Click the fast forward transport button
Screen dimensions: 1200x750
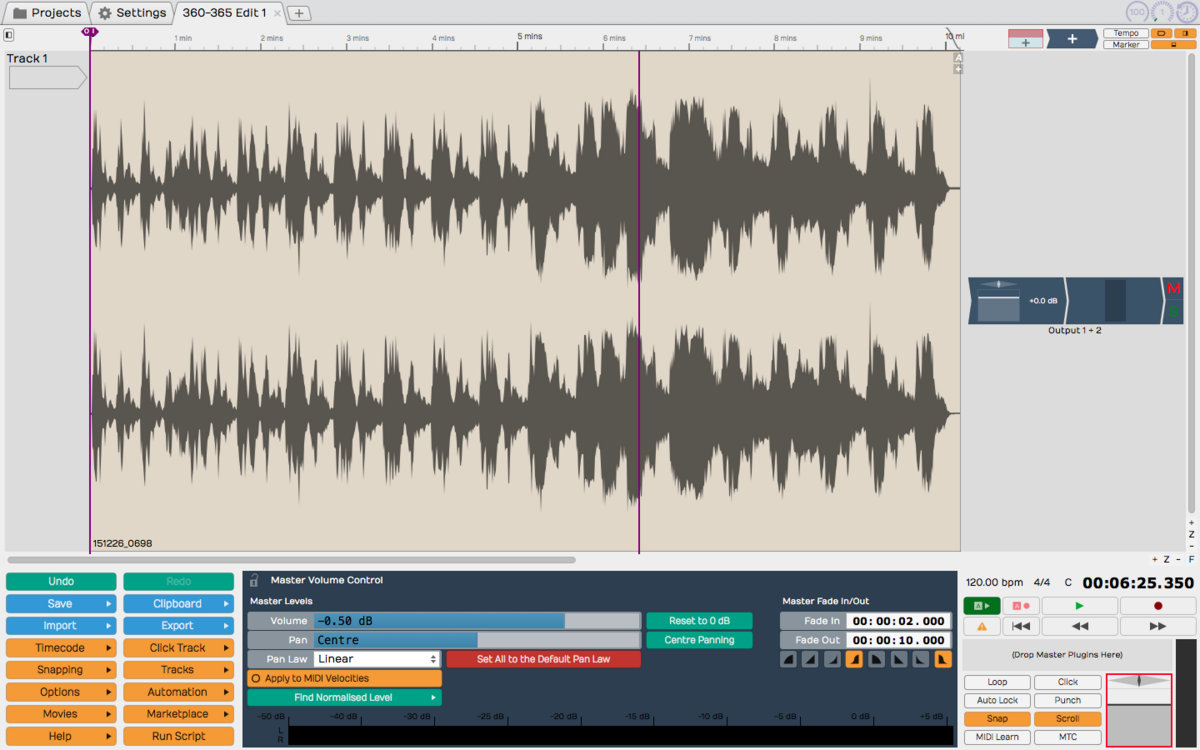click(1158, 626)
